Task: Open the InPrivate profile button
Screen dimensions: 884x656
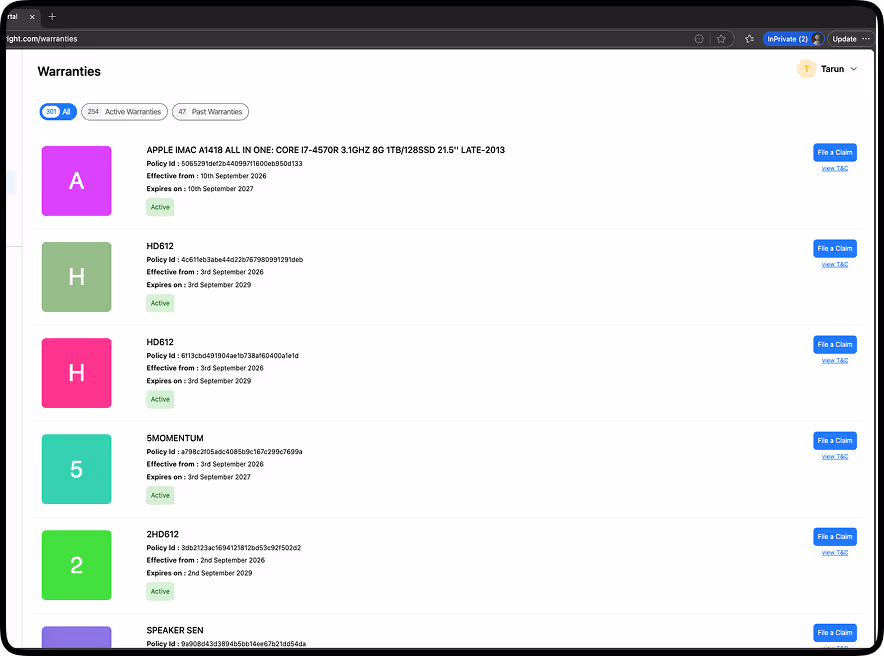Action: [x=794, y=39]
